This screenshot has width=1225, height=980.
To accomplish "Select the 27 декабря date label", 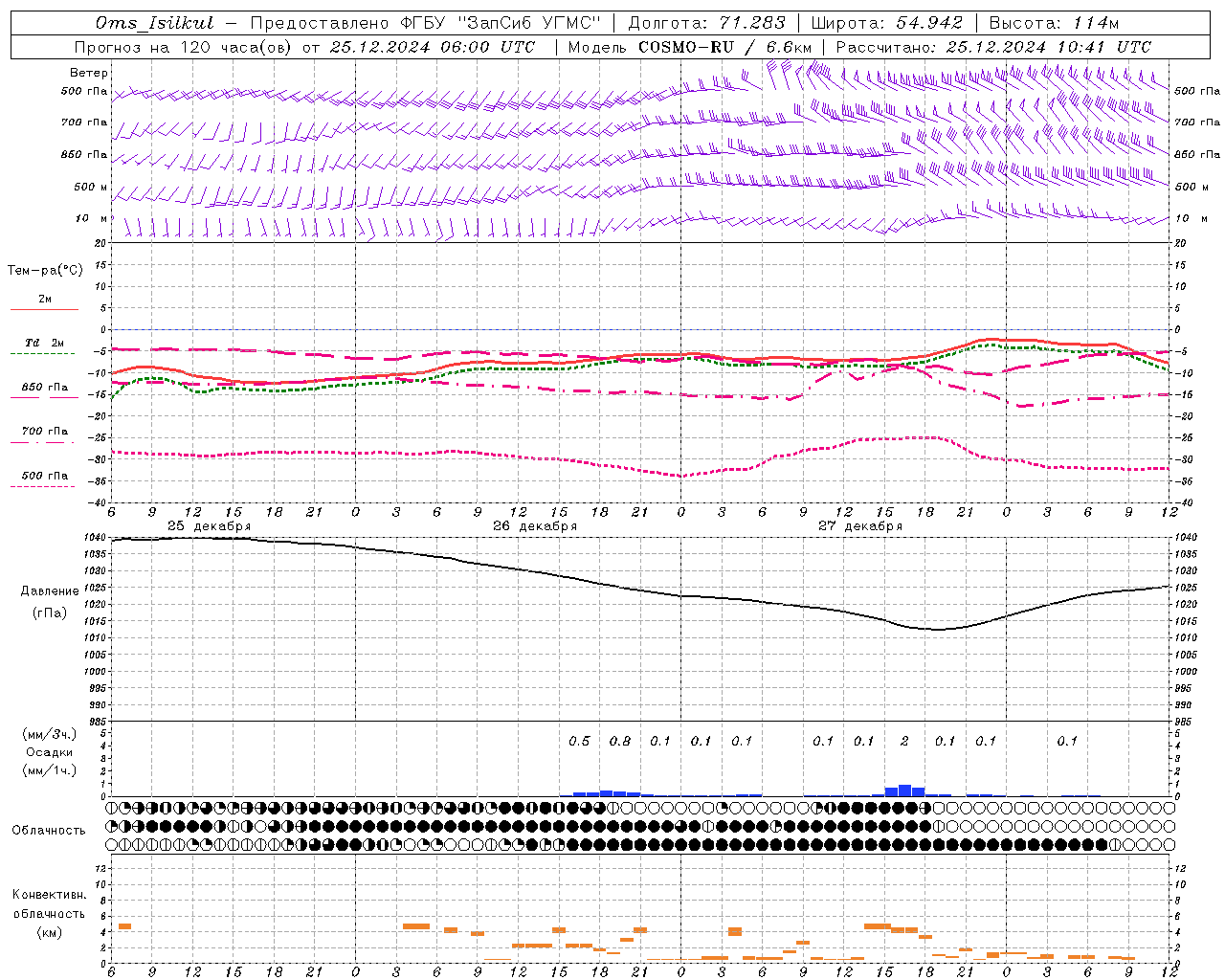I will pos(859,526).
